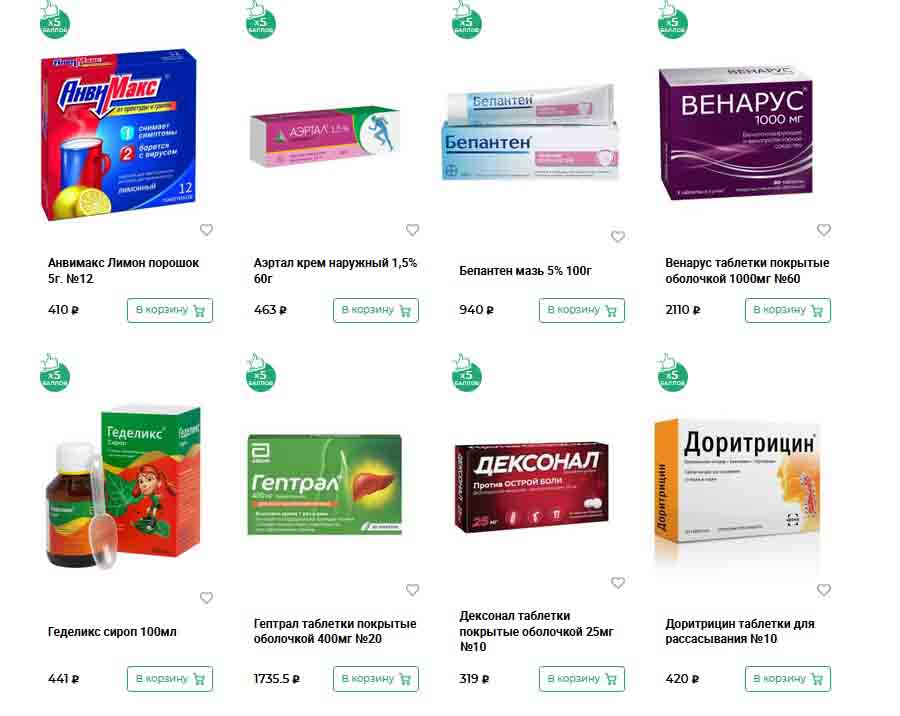This screenshot has width=900, height=716.
Task: Click heart icon on Гептрал таблетки
Action: click(412, 590)
